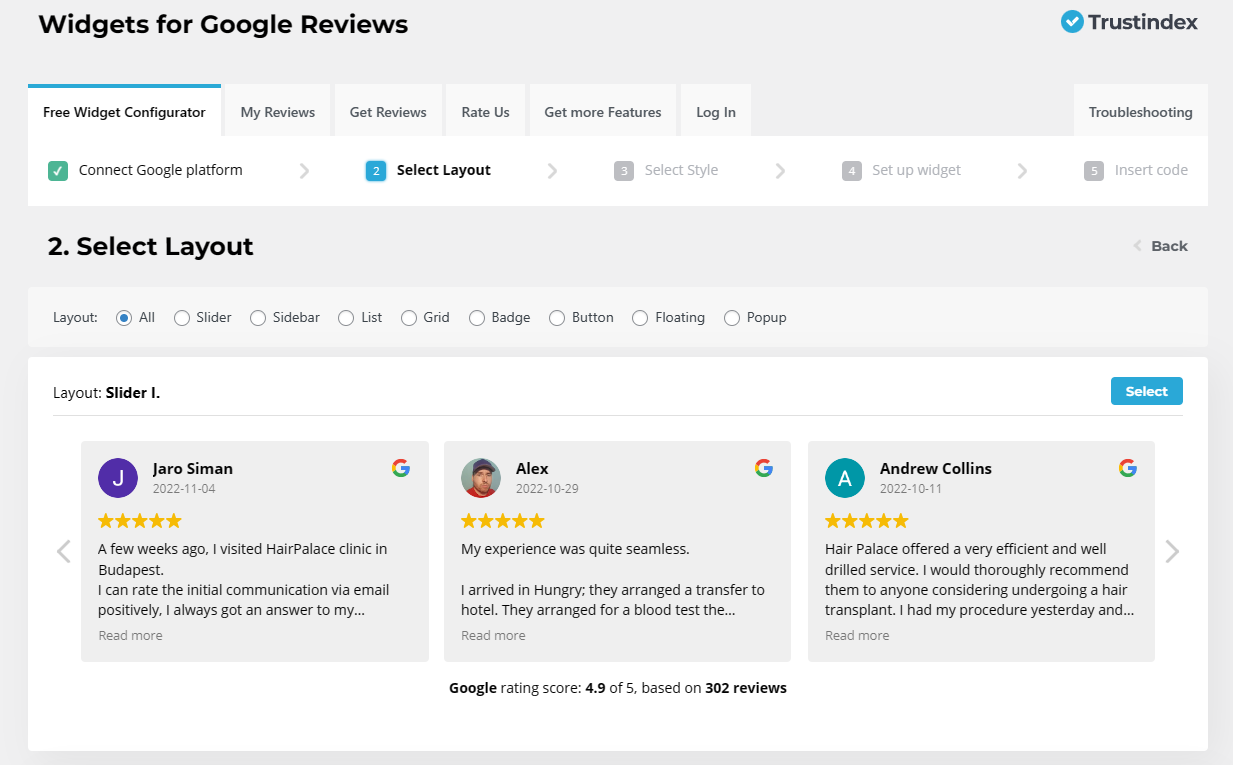Click the step 2 badge beside Select Layout
Screen dimensions: 1233x765
(x=376, y=170)
